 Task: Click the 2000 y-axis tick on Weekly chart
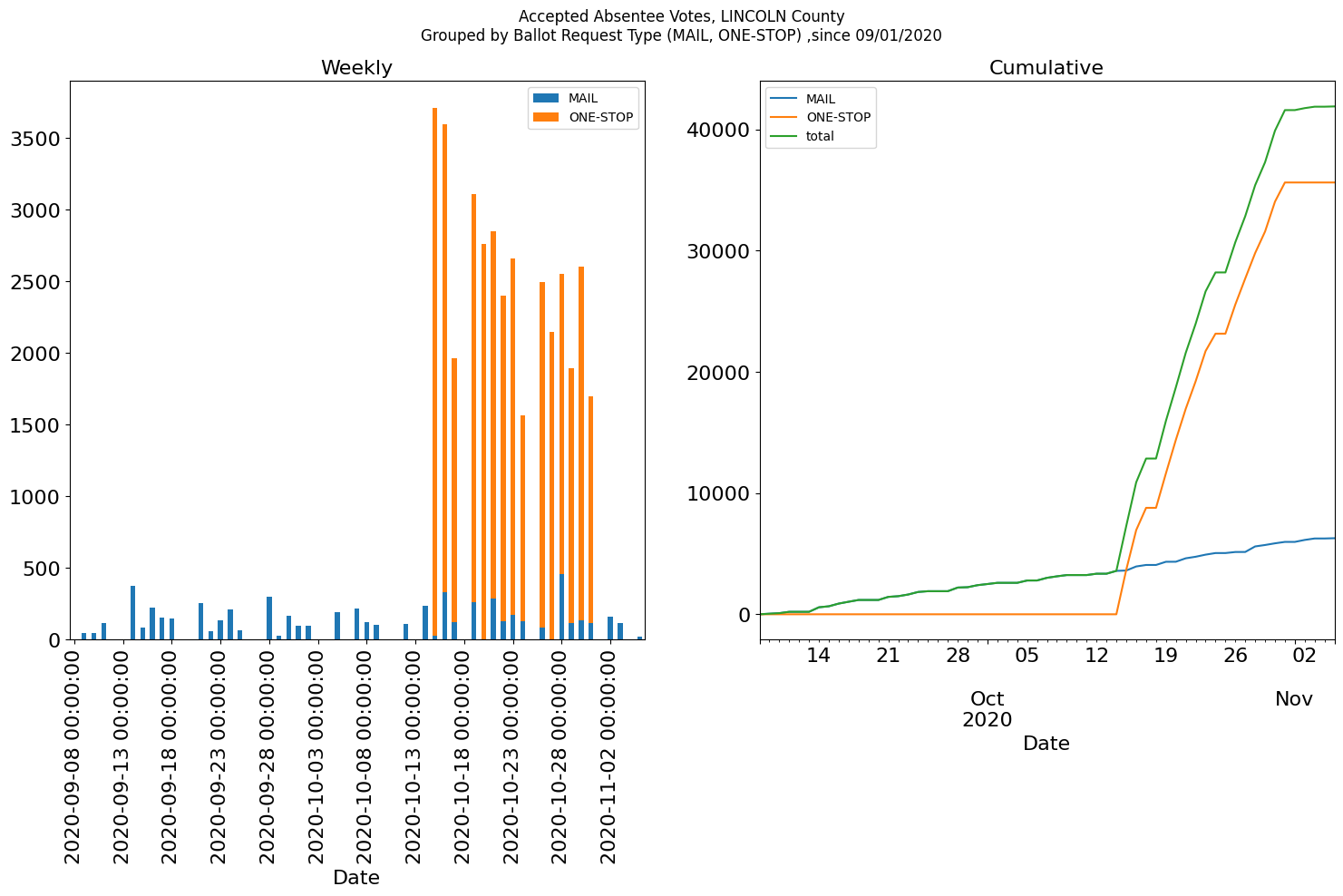[34, 354]
